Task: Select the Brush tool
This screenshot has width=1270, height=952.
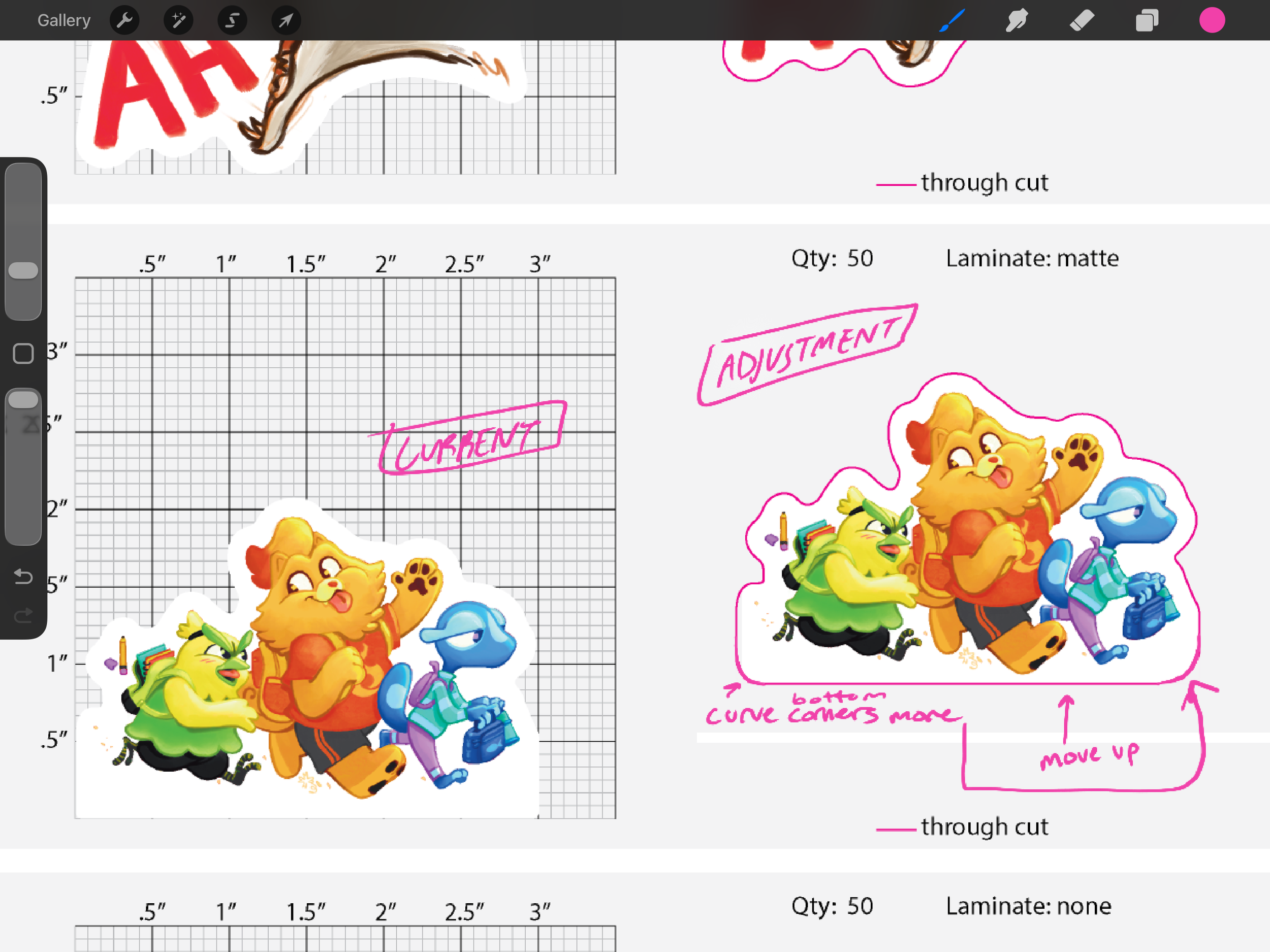Action: coord(952,20)
